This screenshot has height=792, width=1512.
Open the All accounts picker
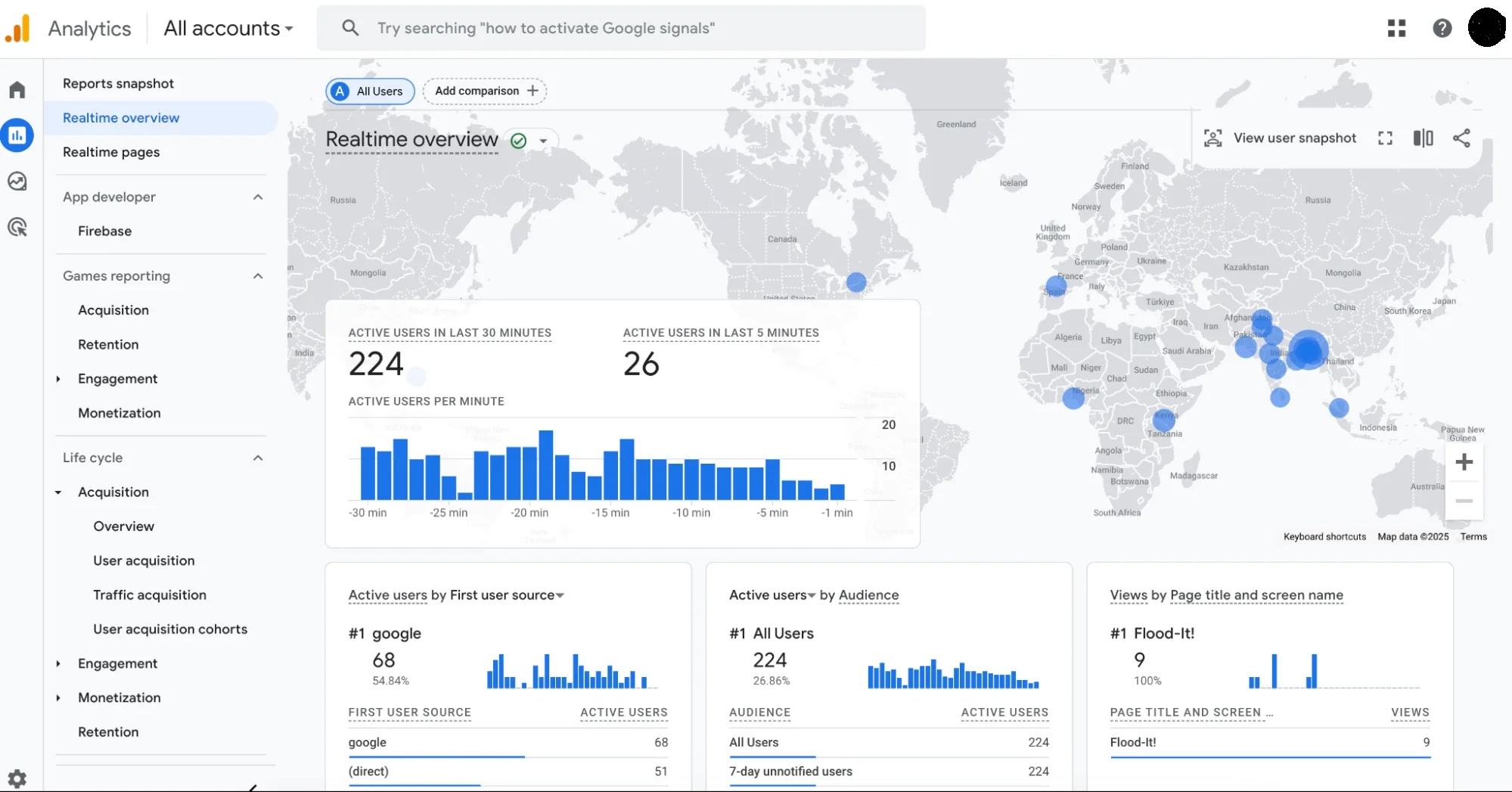(228, 28)
